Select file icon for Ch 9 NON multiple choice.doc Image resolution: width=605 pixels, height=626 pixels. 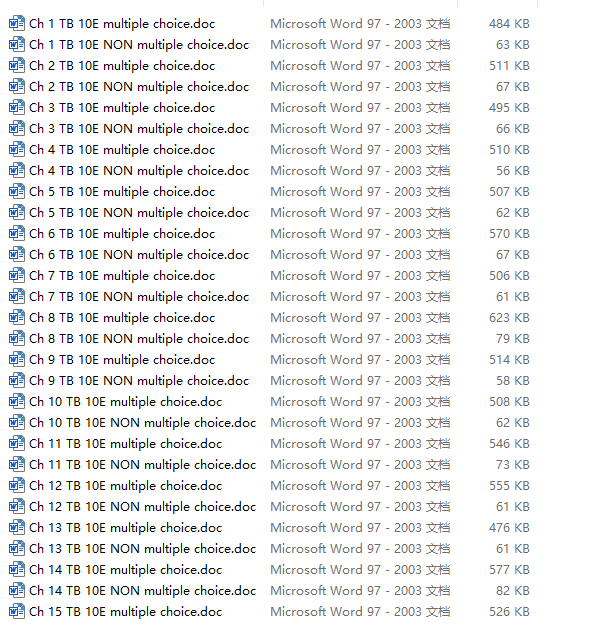coord(16,380)
